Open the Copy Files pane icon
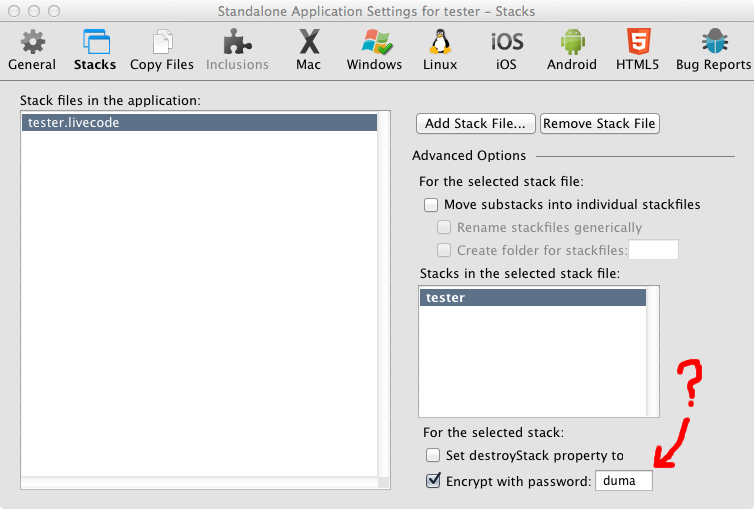This screenshot has height=509, width=754. 162,42
